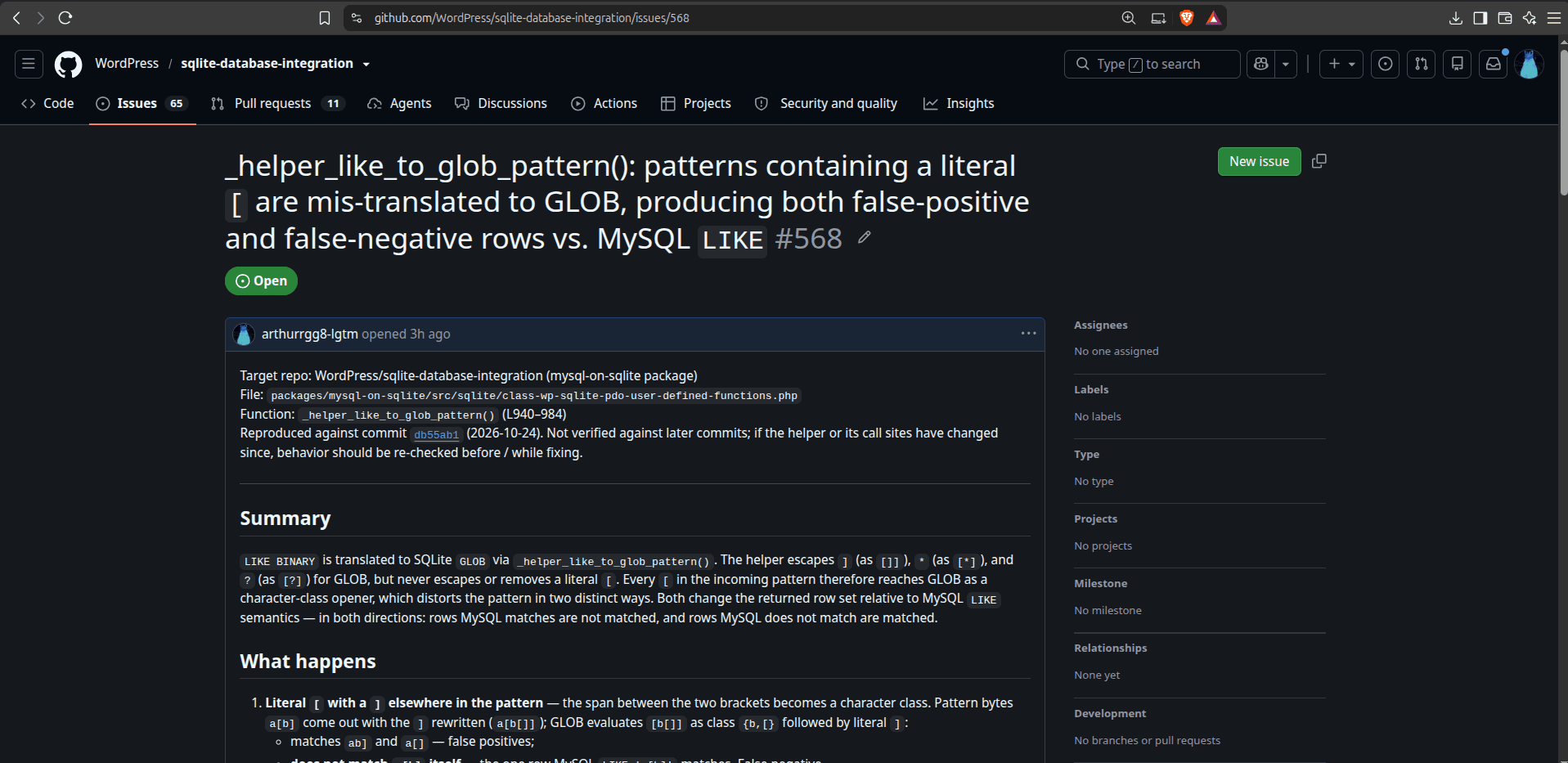
Task: Open the Assignees sidebar section
Action: [x=1101, y=325]
